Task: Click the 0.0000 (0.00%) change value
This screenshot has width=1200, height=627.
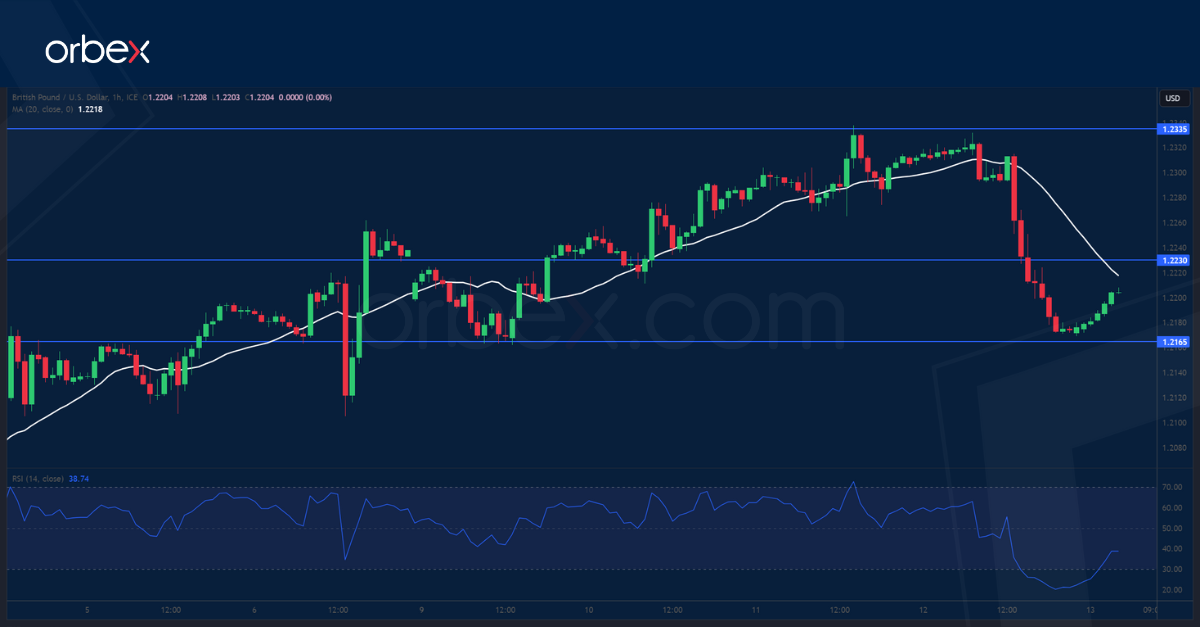Action: click(304, 97)
